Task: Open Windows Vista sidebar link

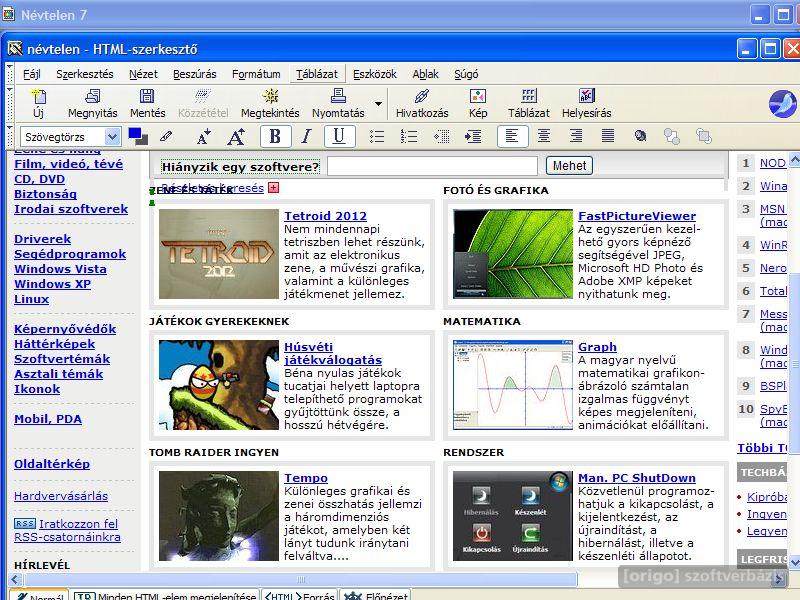Action: point(60,269)
